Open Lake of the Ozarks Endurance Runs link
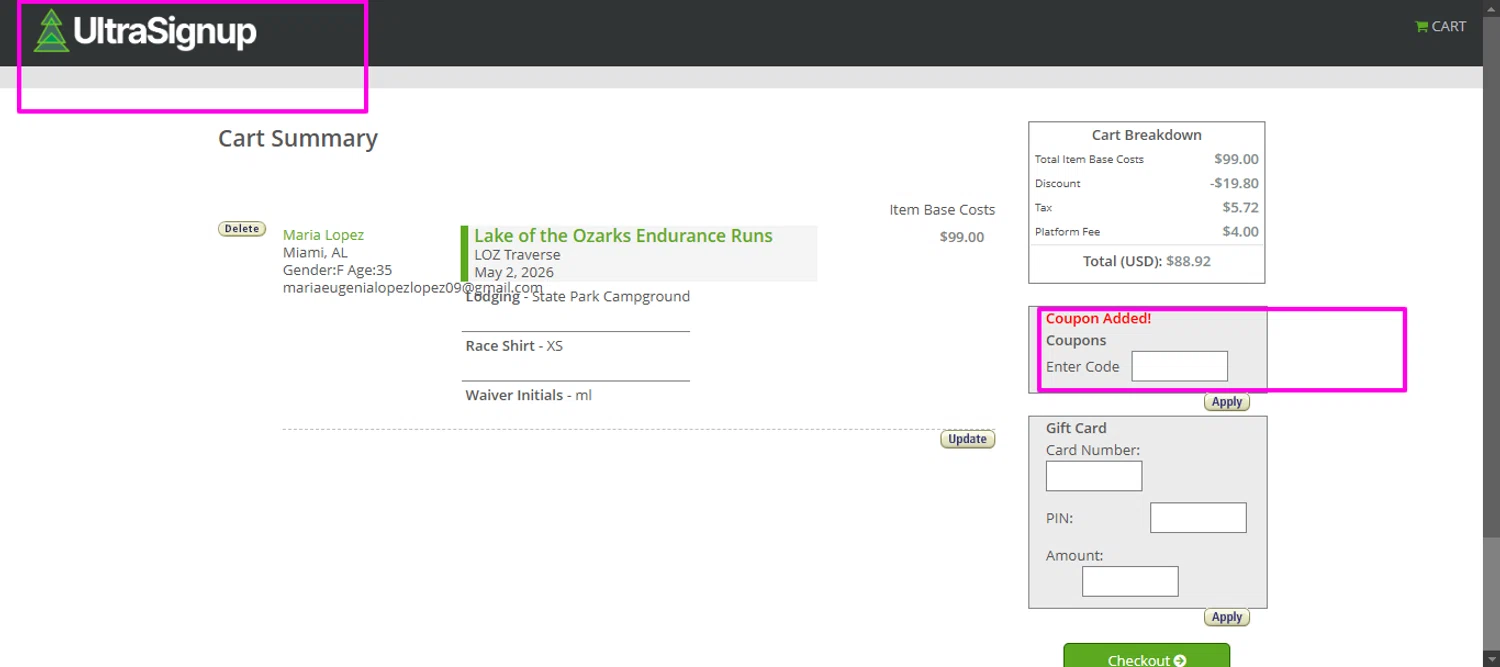This screenshot has height=667, width=1500. click(623, 236)
